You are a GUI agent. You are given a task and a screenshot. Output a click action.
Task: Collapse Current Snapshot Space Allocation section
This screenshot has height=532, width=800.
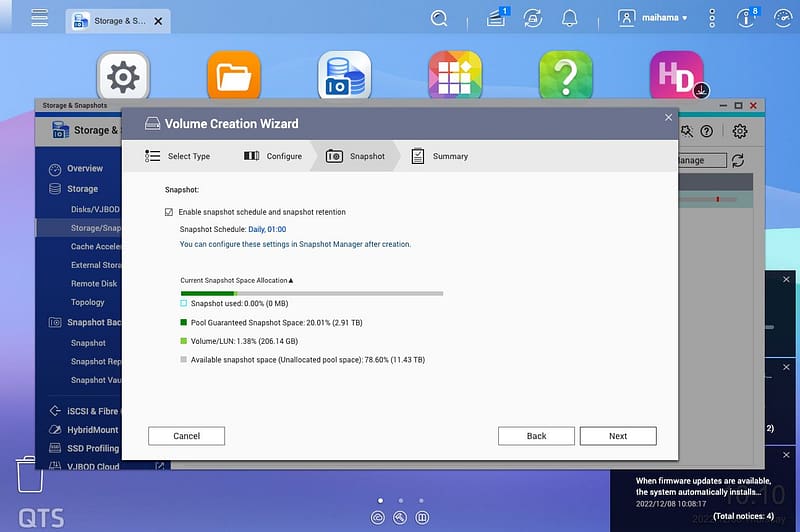point(237,280)
